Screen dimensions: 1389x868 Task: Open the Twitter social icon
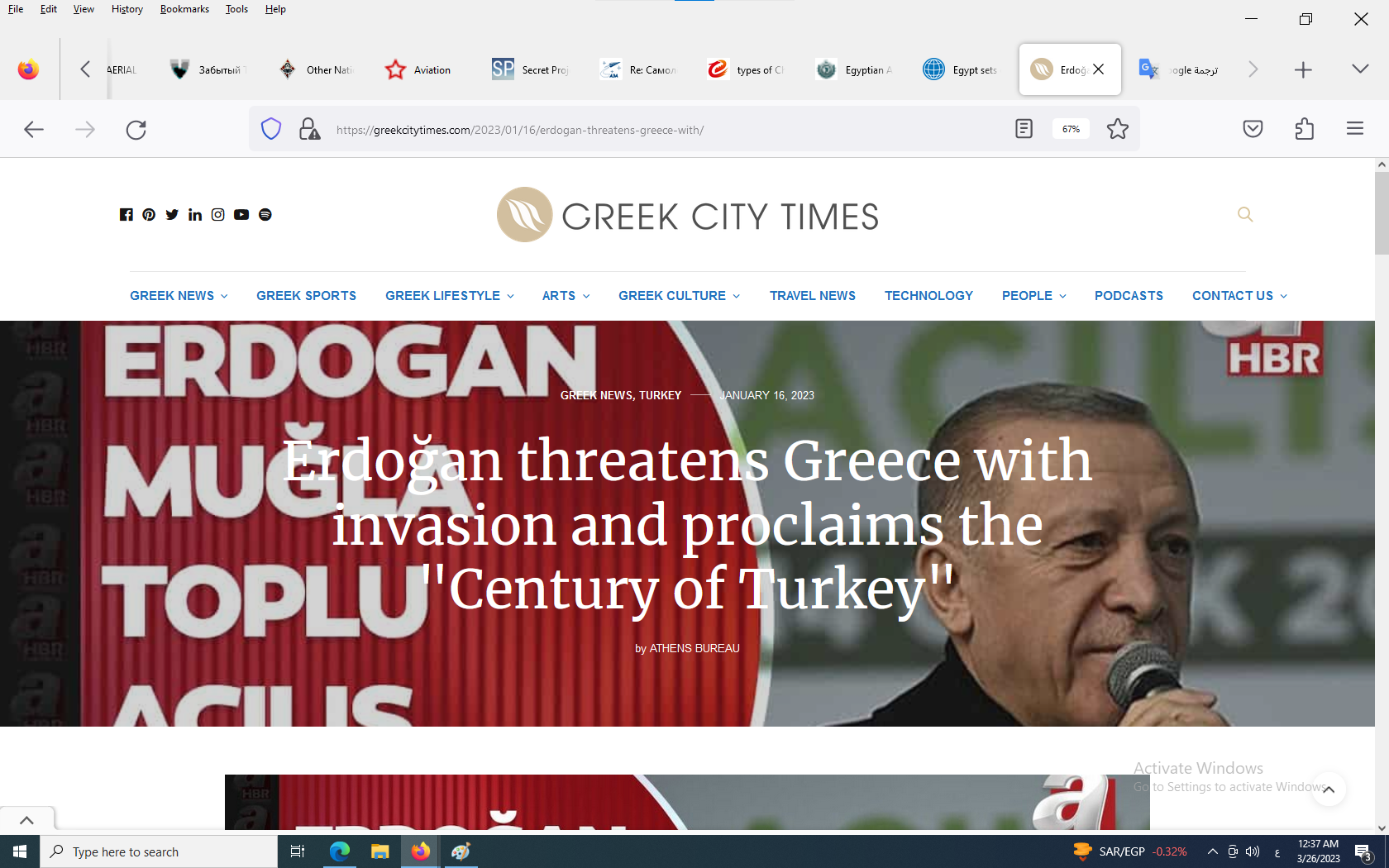(x=172, y=215)
